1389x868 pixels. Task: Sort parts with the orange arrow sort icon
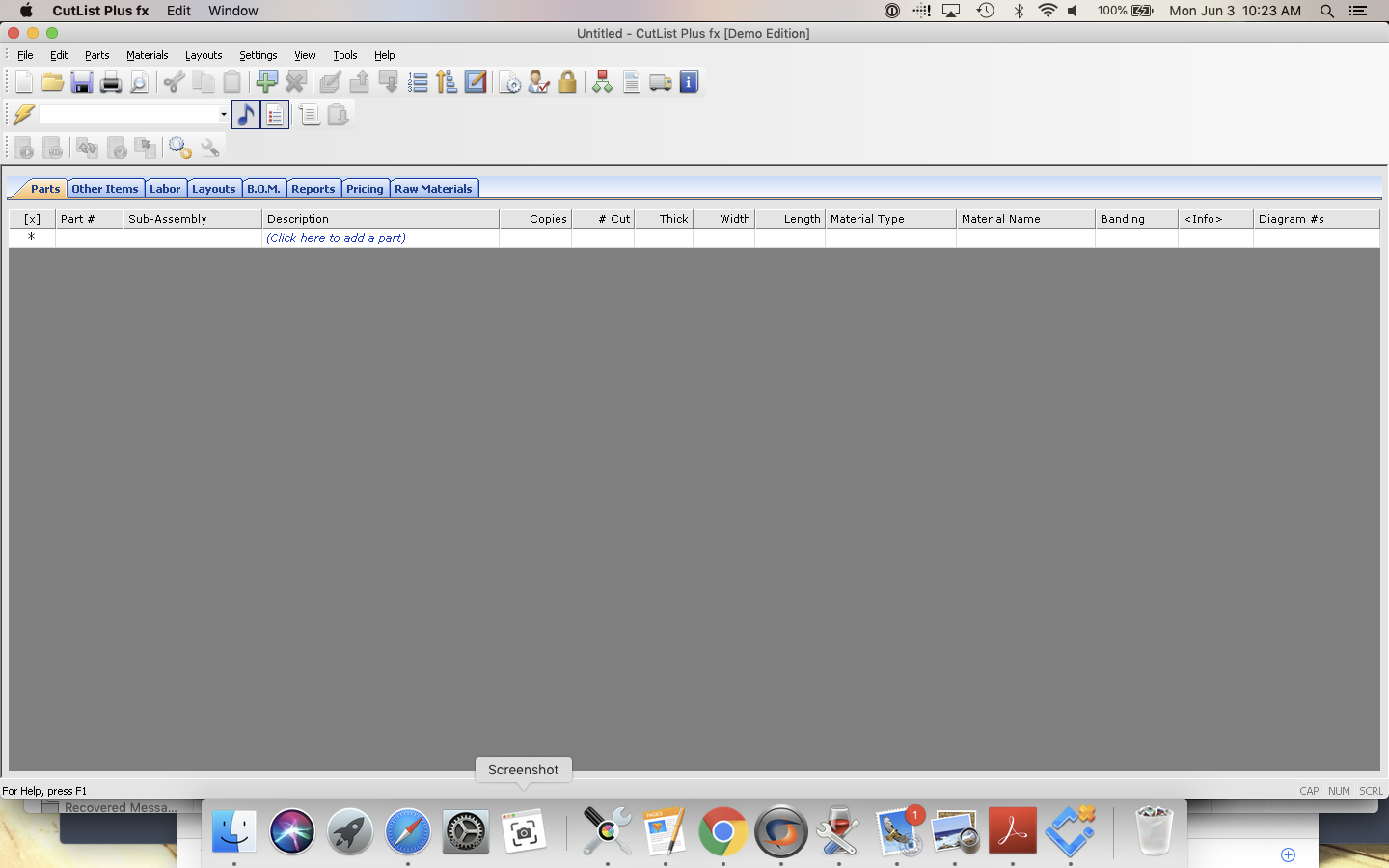click(x=447, y=83)
